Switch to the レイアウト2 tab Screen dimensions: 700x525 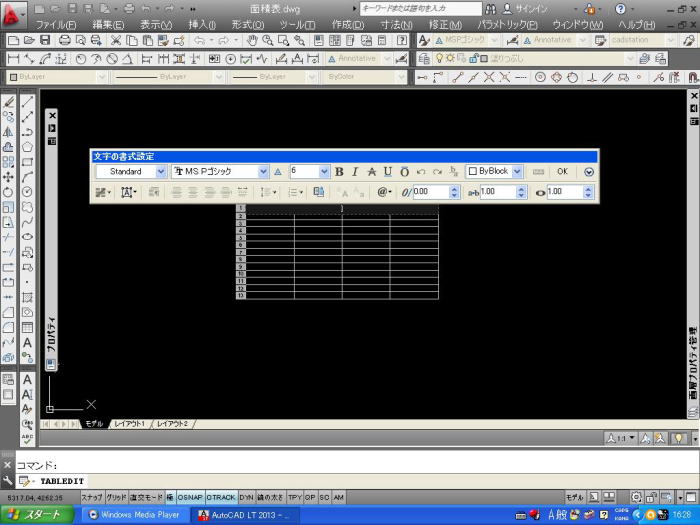point(173,424)
